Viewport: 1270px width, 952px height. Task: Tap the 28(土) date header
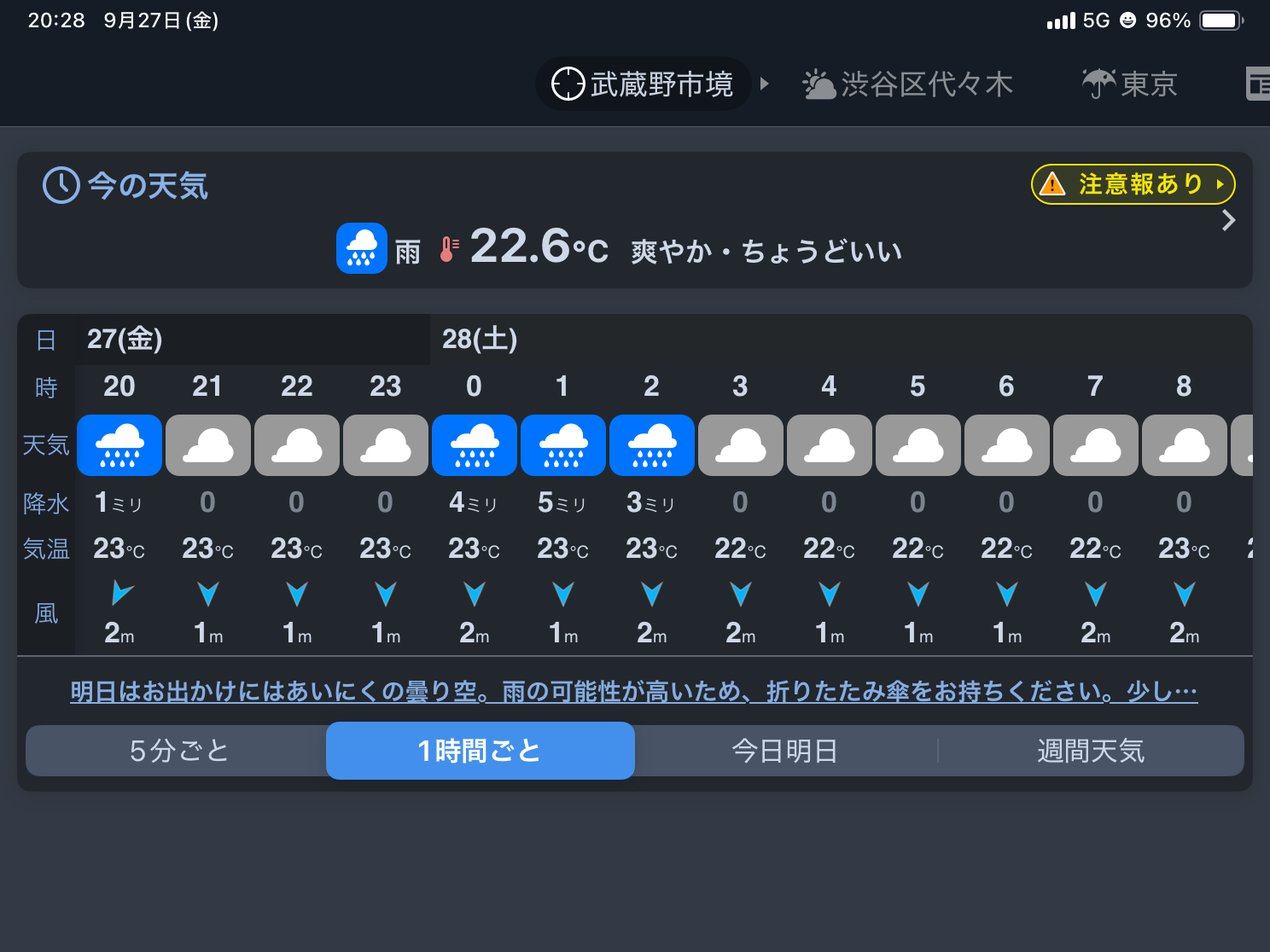pos(480,340)
